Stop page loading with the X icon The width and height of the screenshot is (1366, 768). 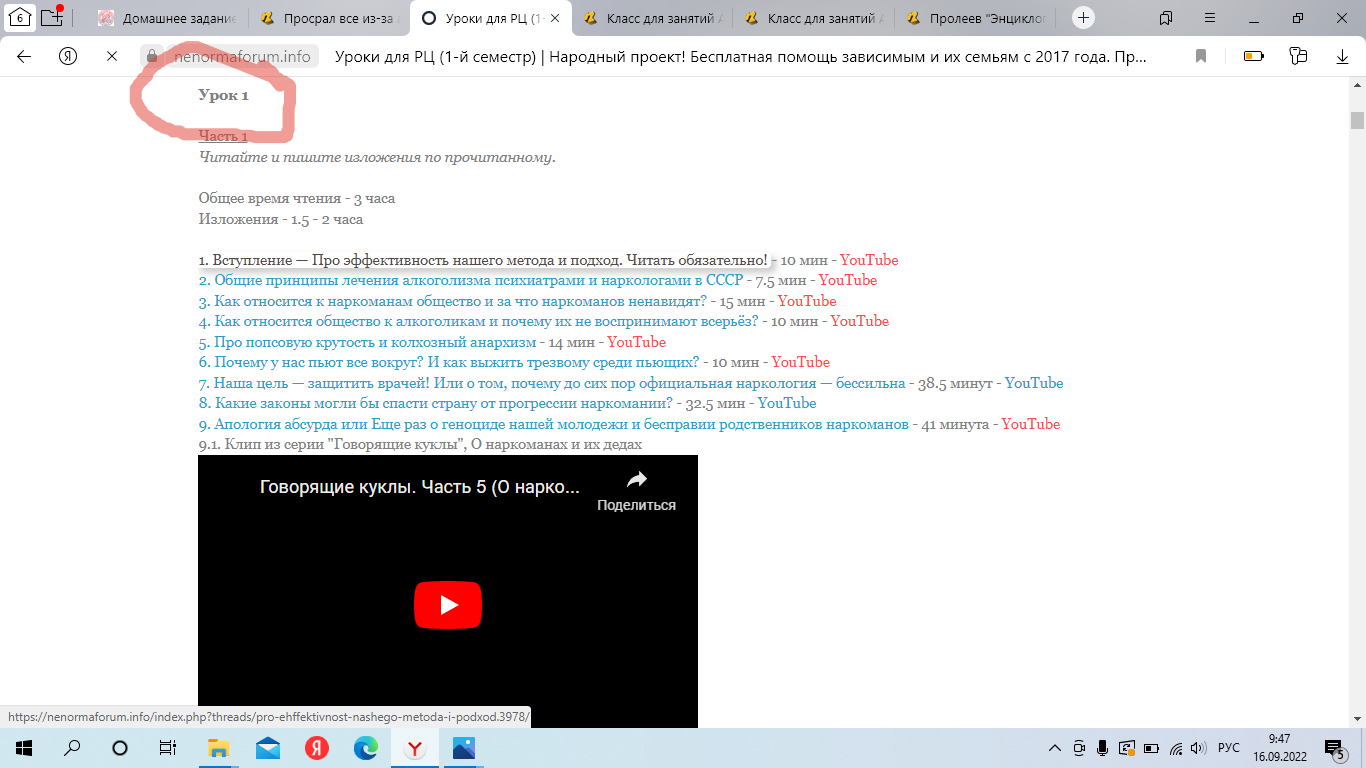pyautogui.click(x=112, y=57)
